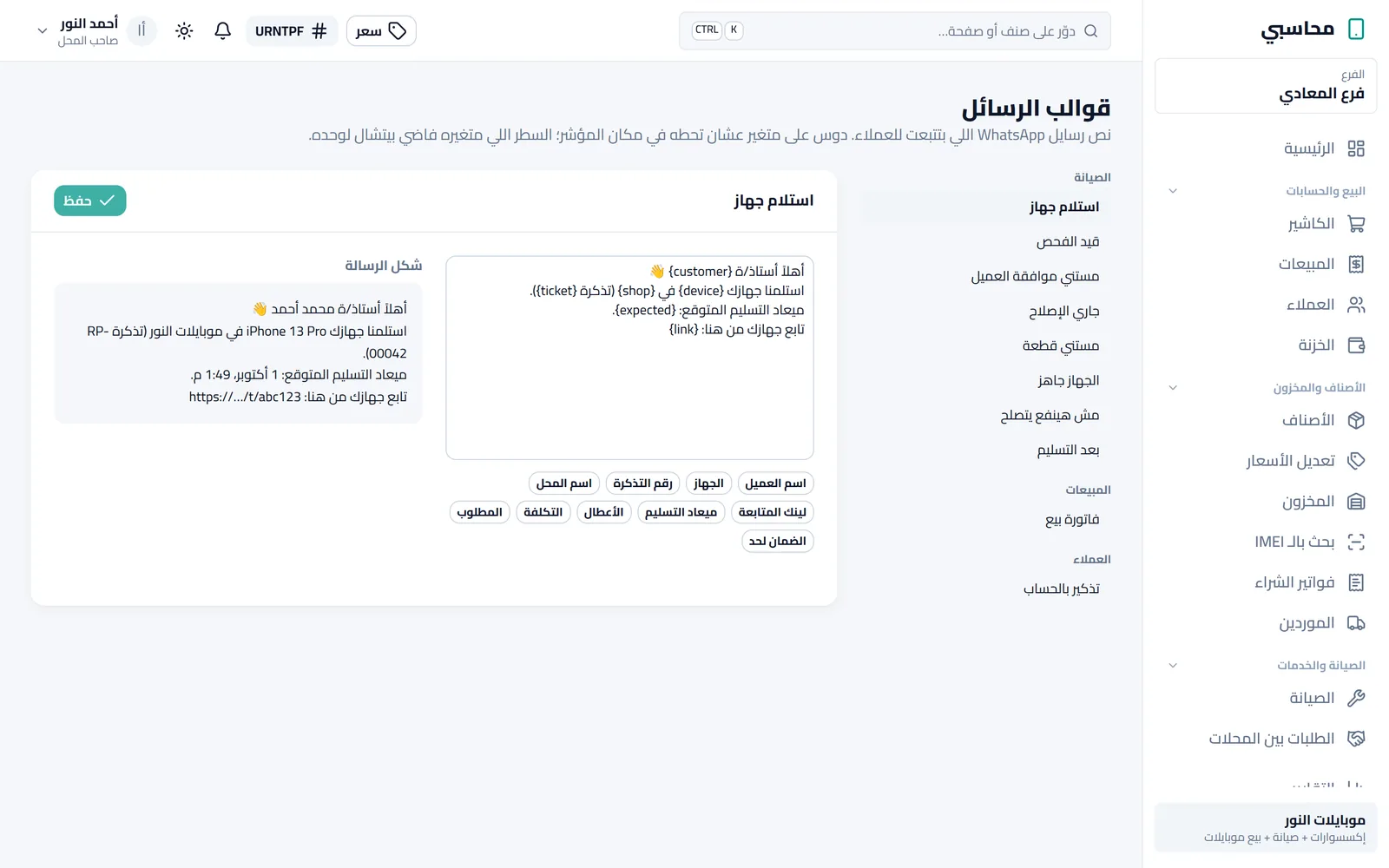The image size is (1389, 868).
Task: Select the تذكير بالحساب template
Action: click(986, 589)
